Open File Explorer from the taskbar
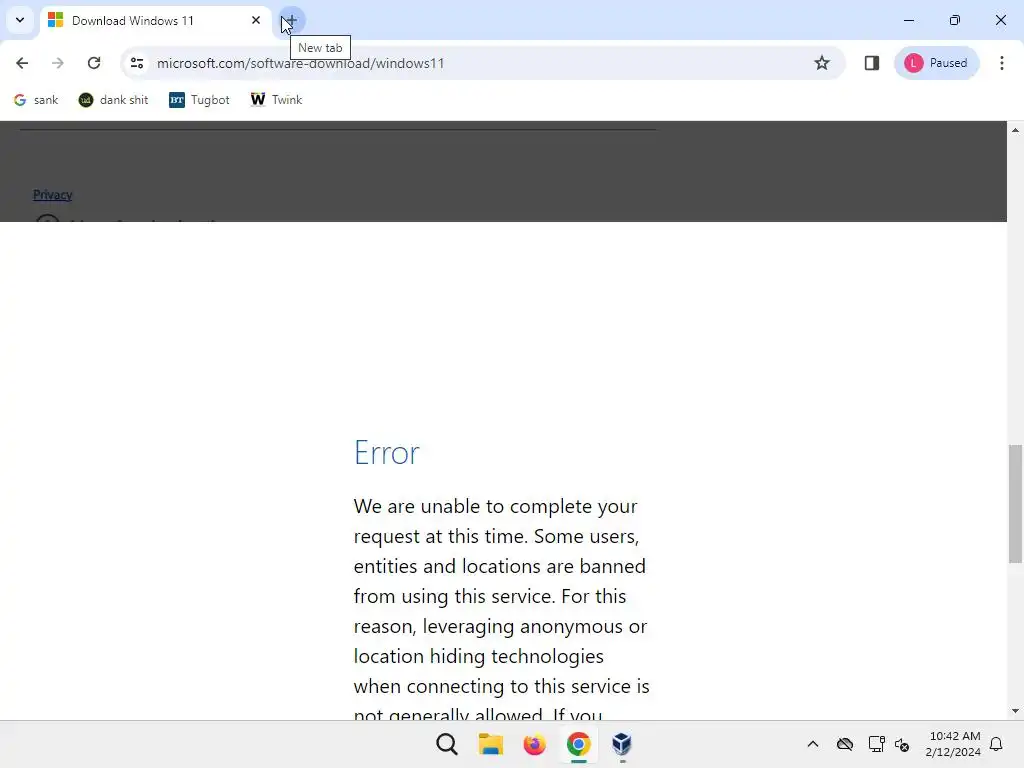 coord(490,744)
